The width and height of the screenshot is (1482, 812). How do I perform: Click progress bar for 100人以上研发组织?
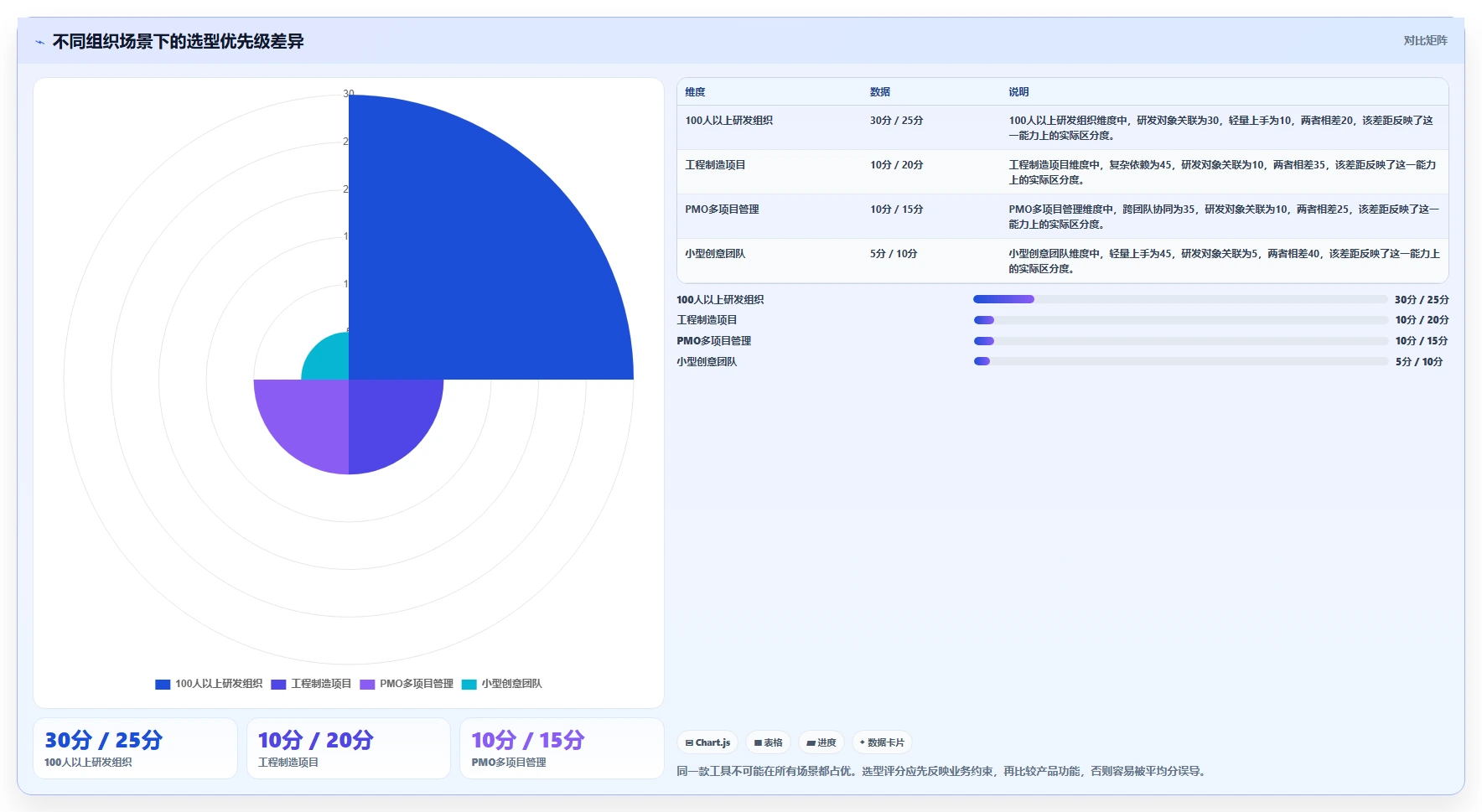[x=1180, y=299]
